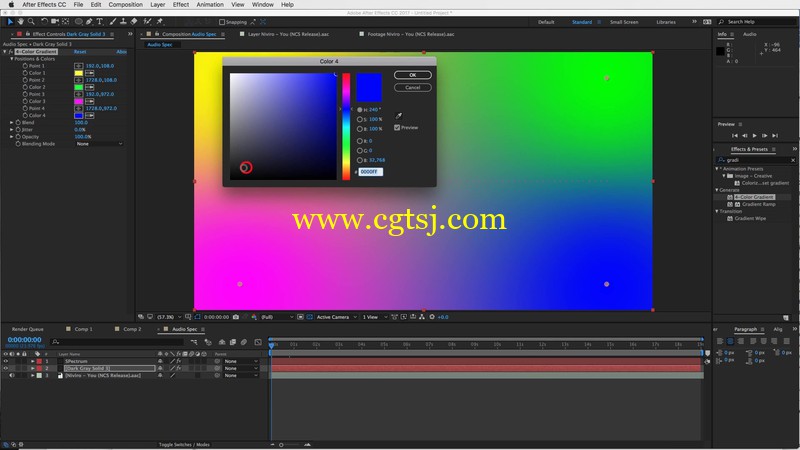Screen dimensions: 800x450
Task: Click the gradi search field in Effects & Presets
Action: (757, 160)
